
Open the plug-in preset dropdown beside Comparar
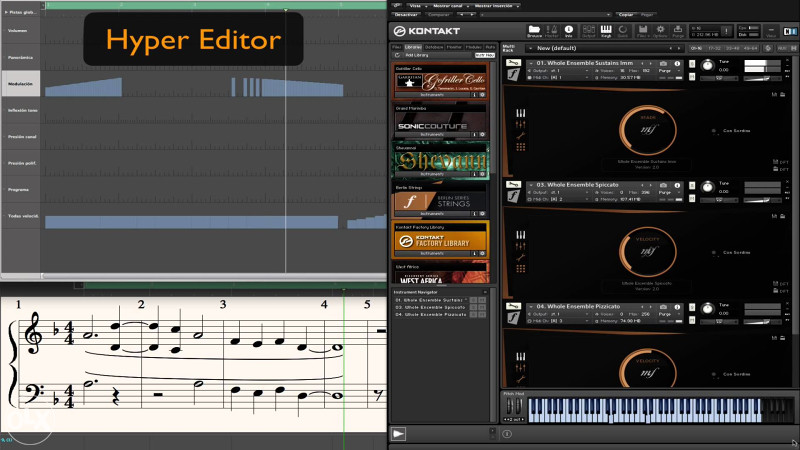pos(545,15)
